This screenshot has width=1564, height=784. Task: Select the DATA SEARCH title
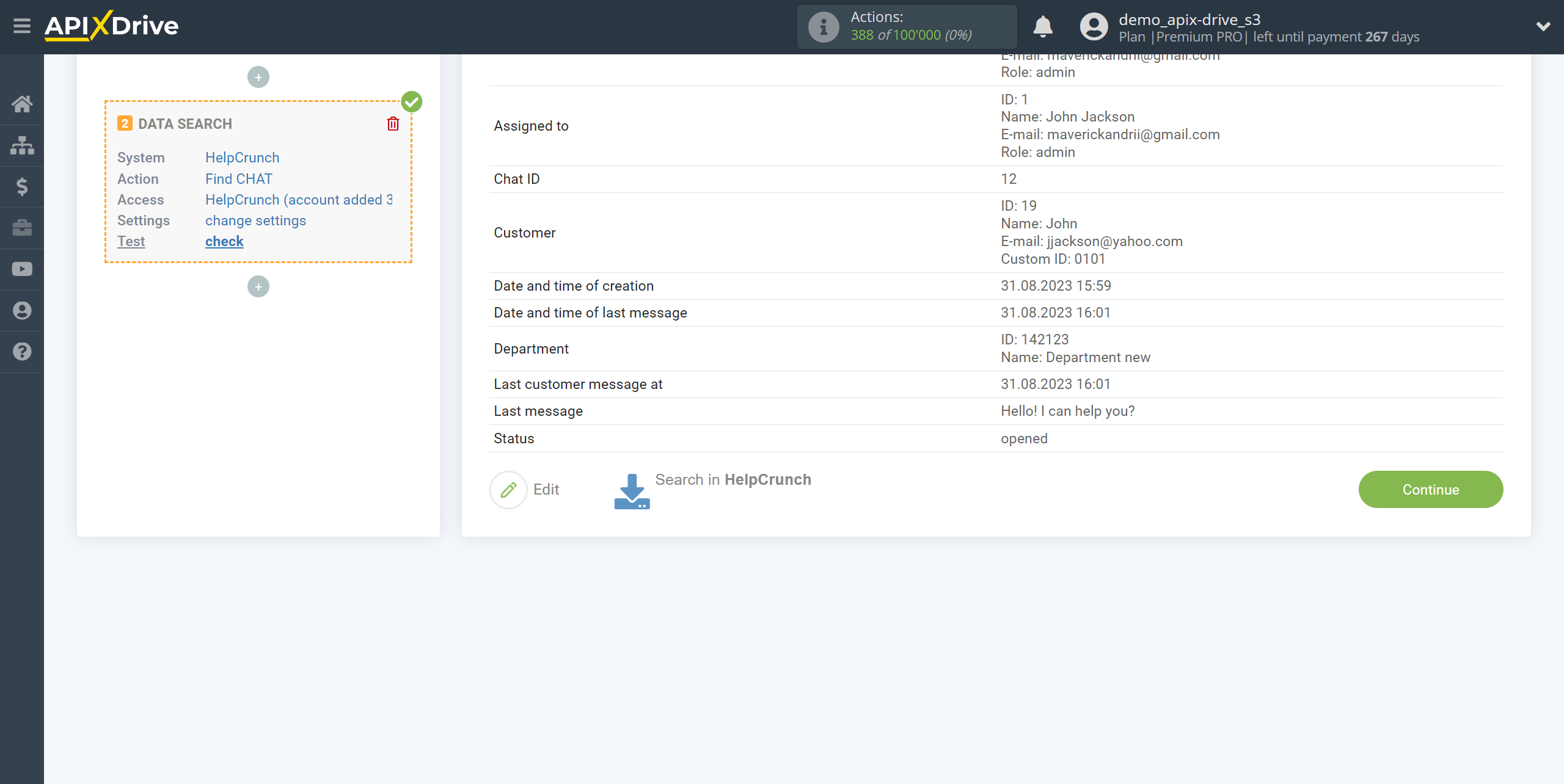(185, 124)
